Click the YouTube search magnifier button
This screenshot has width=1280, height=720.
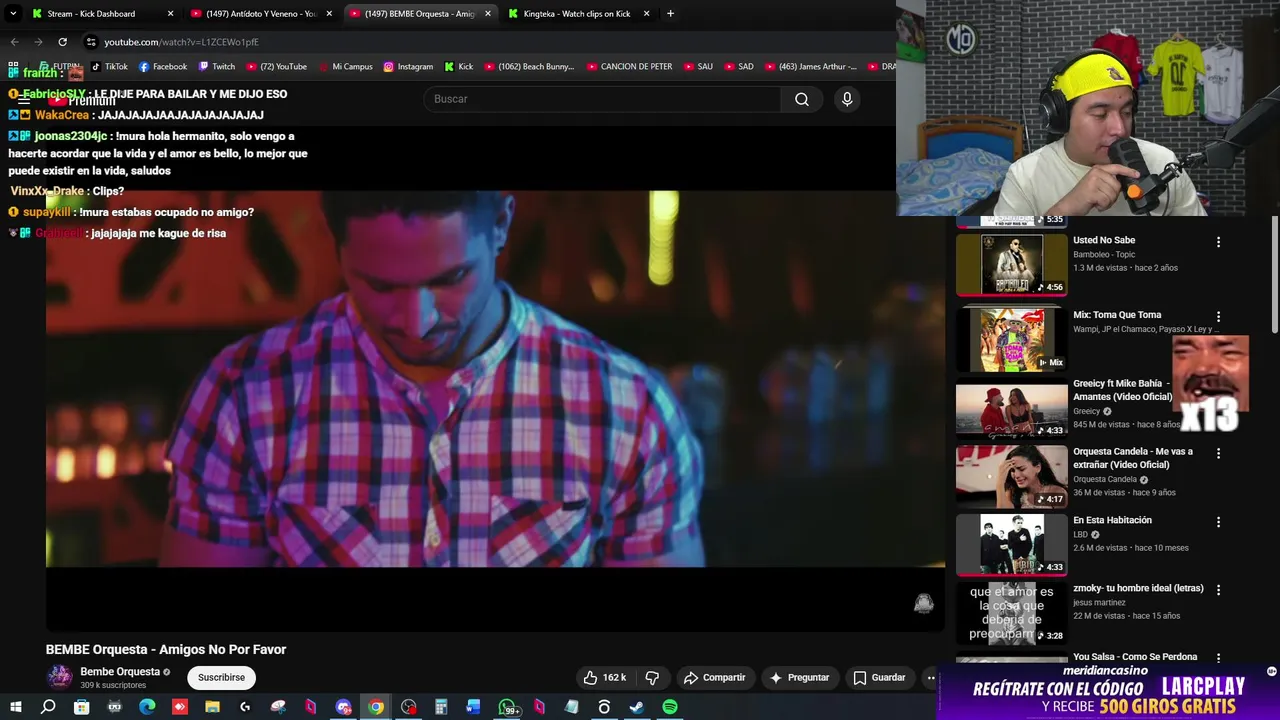[801, 99]
